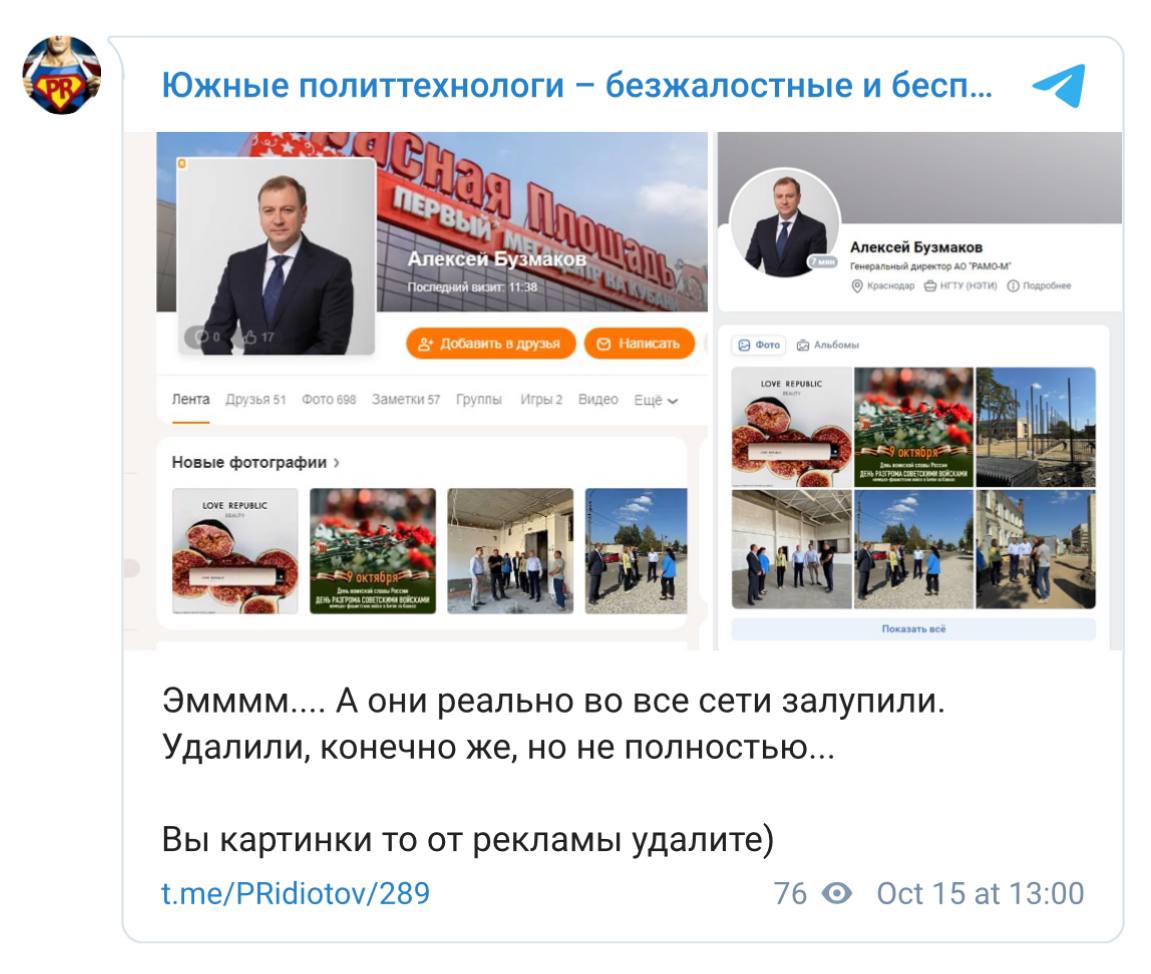Click the Краснодар location pin icon
The height and width of the screenshot is (974, 1151).
click(x=856, y=286)
